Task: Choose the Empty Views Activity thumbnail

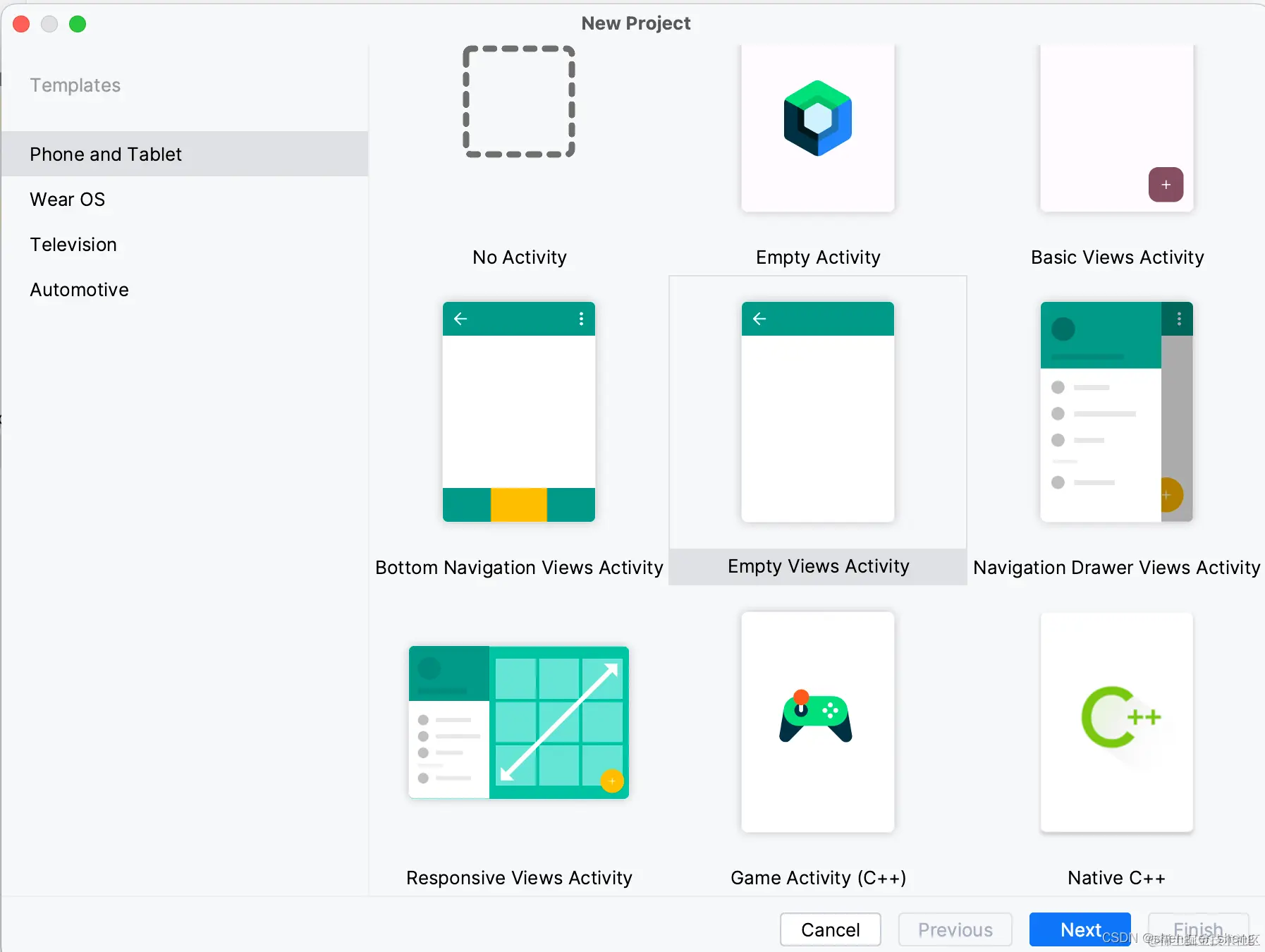Action: coord(818,412)
